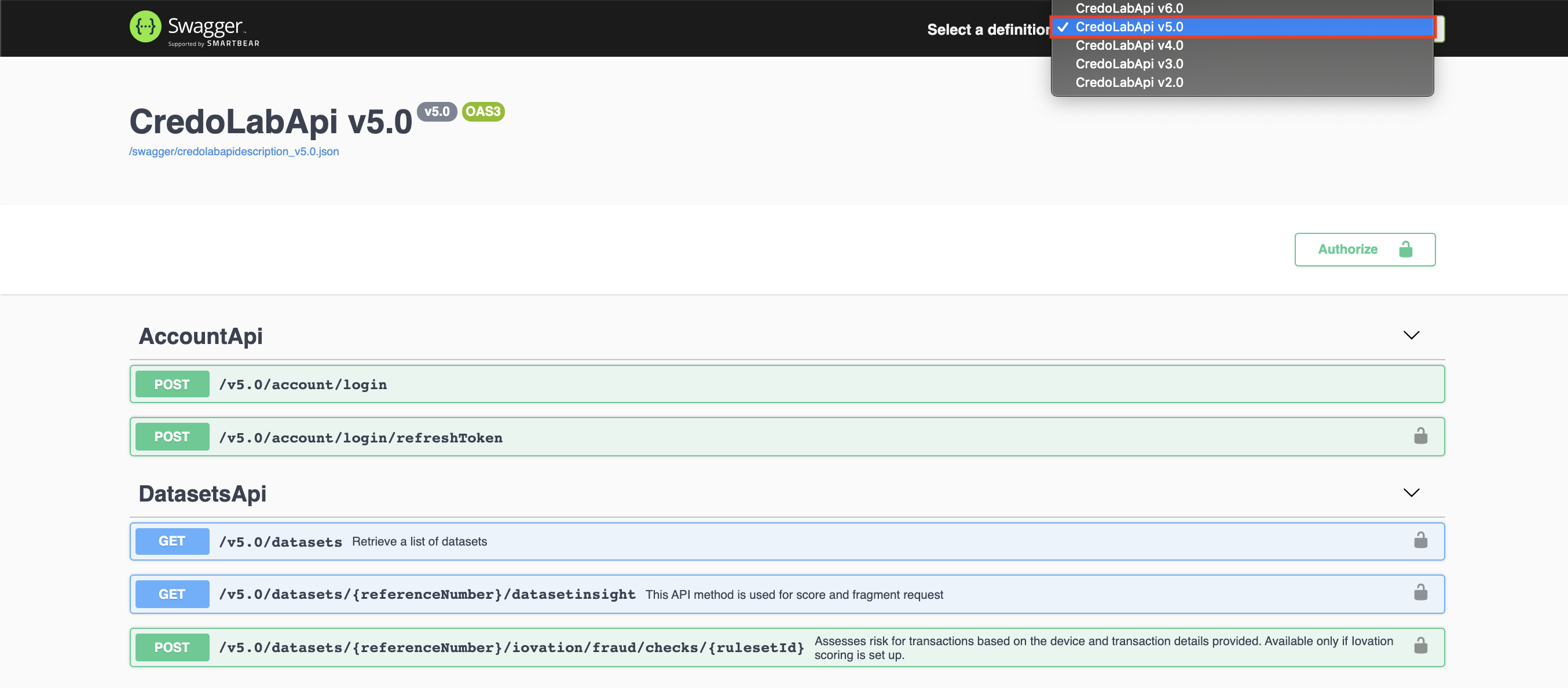Click the DatasetsApi section title
This screenshot has width=1568, height=688.
[x=203, y=494]
